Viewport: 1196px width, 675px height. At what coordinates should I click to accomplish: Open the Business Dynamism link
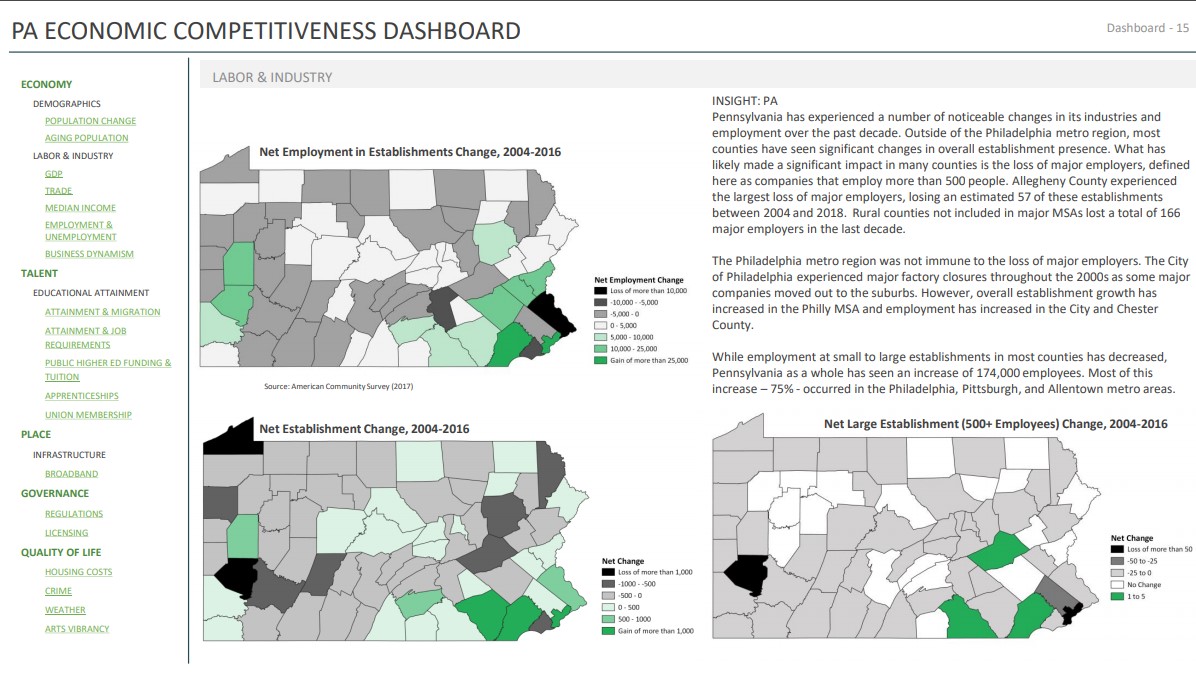(88, 254)
